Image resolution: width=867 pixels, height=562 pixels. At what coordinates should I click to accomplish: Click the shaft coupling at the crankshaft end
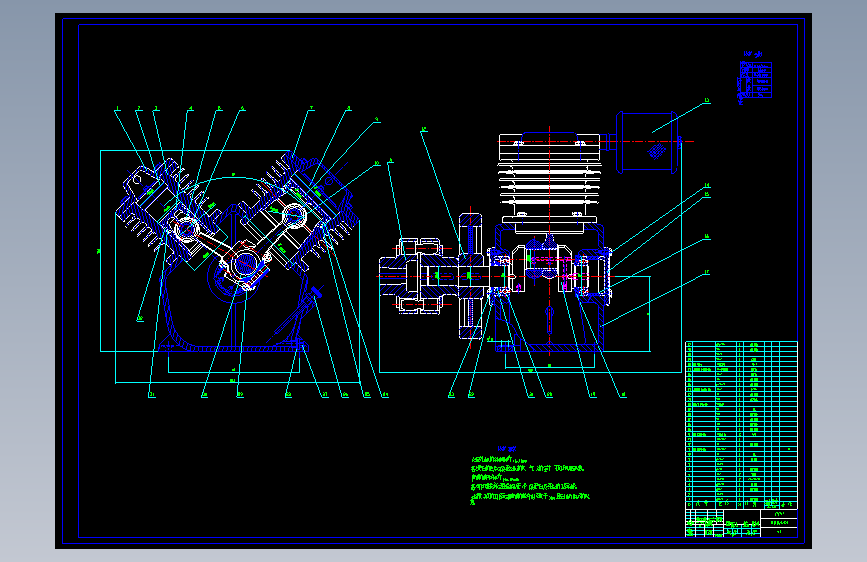tap(419, 275)
